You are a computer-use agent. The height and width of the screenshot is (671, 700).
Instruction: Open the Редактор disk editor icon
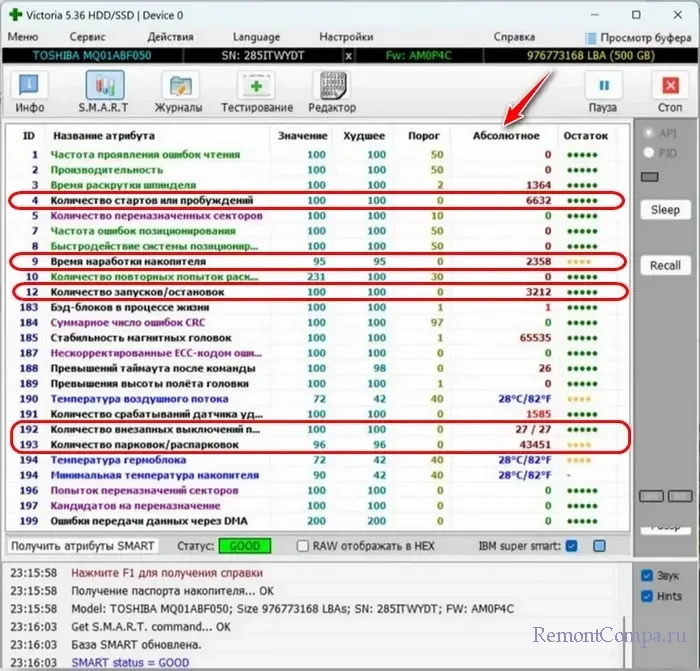331,90
